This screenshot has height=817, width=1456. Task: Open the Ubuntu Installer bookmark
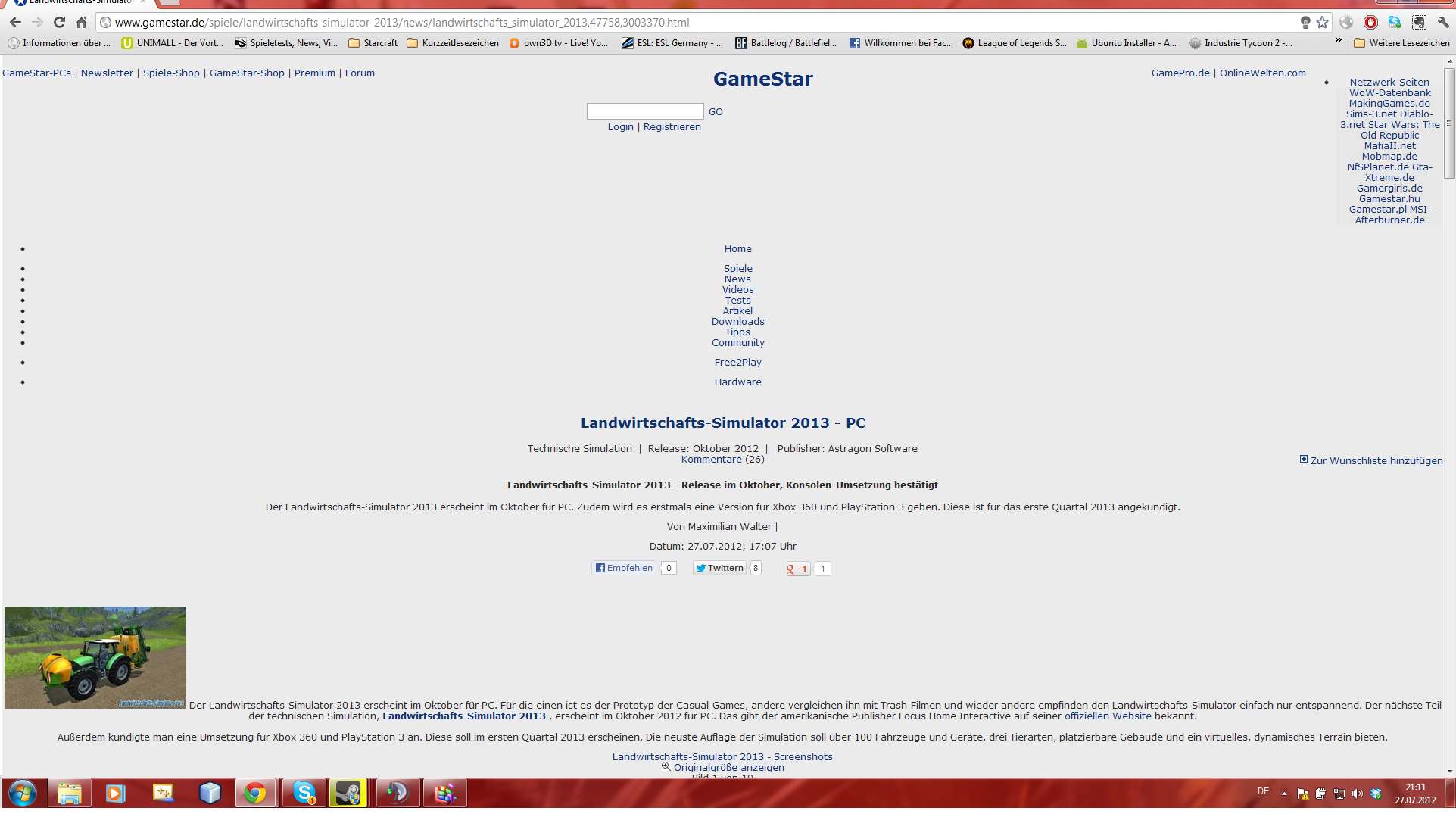1126,43
